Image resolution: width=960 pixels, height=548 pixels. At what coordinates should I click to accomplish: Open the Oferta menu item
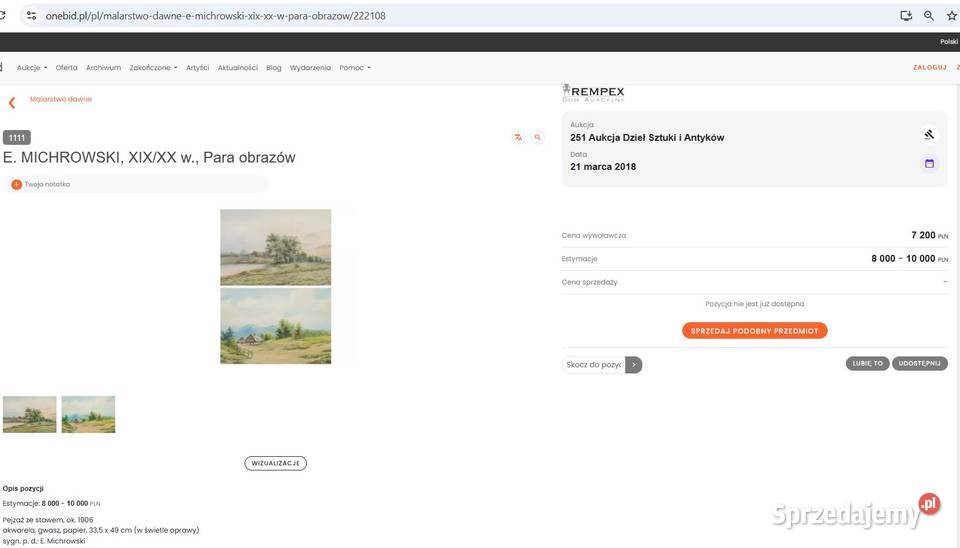point(66,68)
